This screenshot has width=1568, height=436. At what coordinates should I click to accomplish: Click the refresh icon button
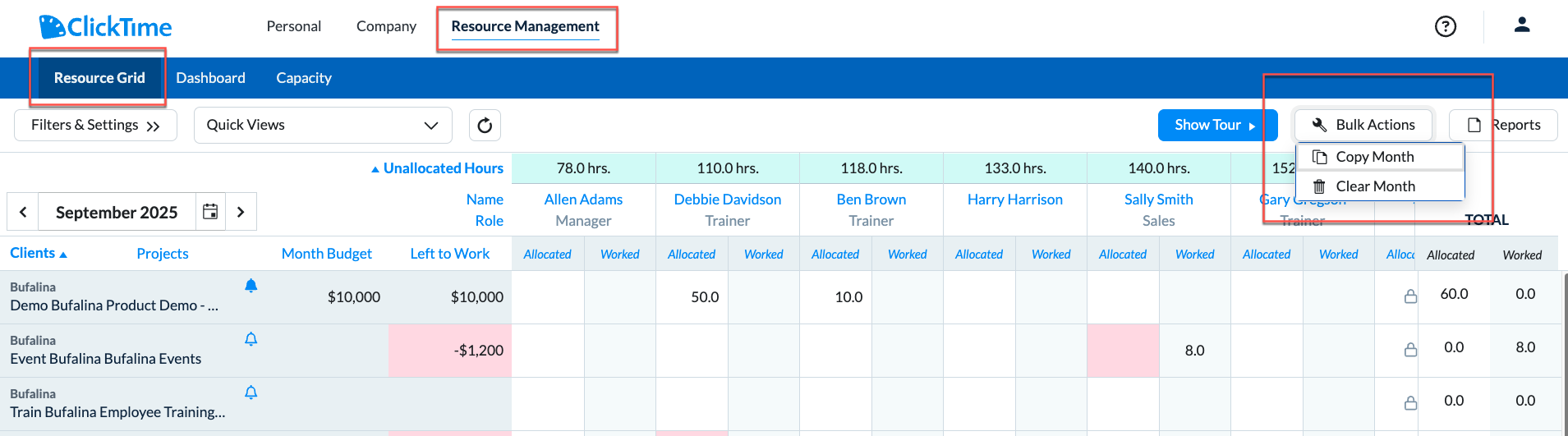[485, 125]
